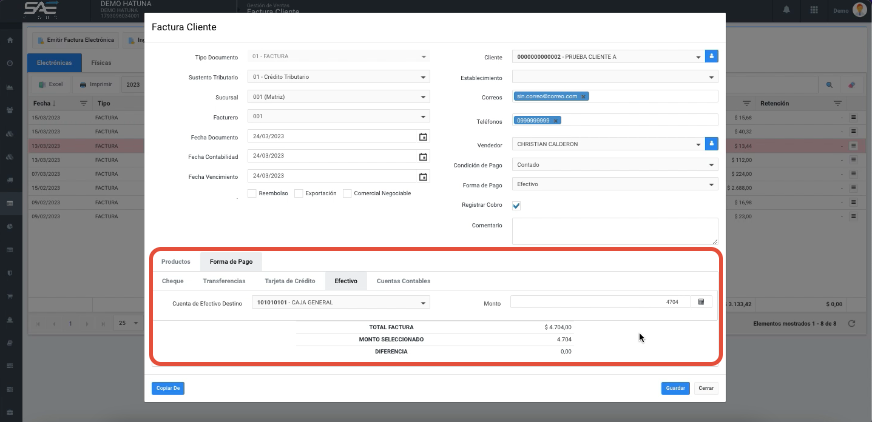Click the Excel export button
Image resolution: width=872 pixels, height=422 pixels.
[51, 85]
